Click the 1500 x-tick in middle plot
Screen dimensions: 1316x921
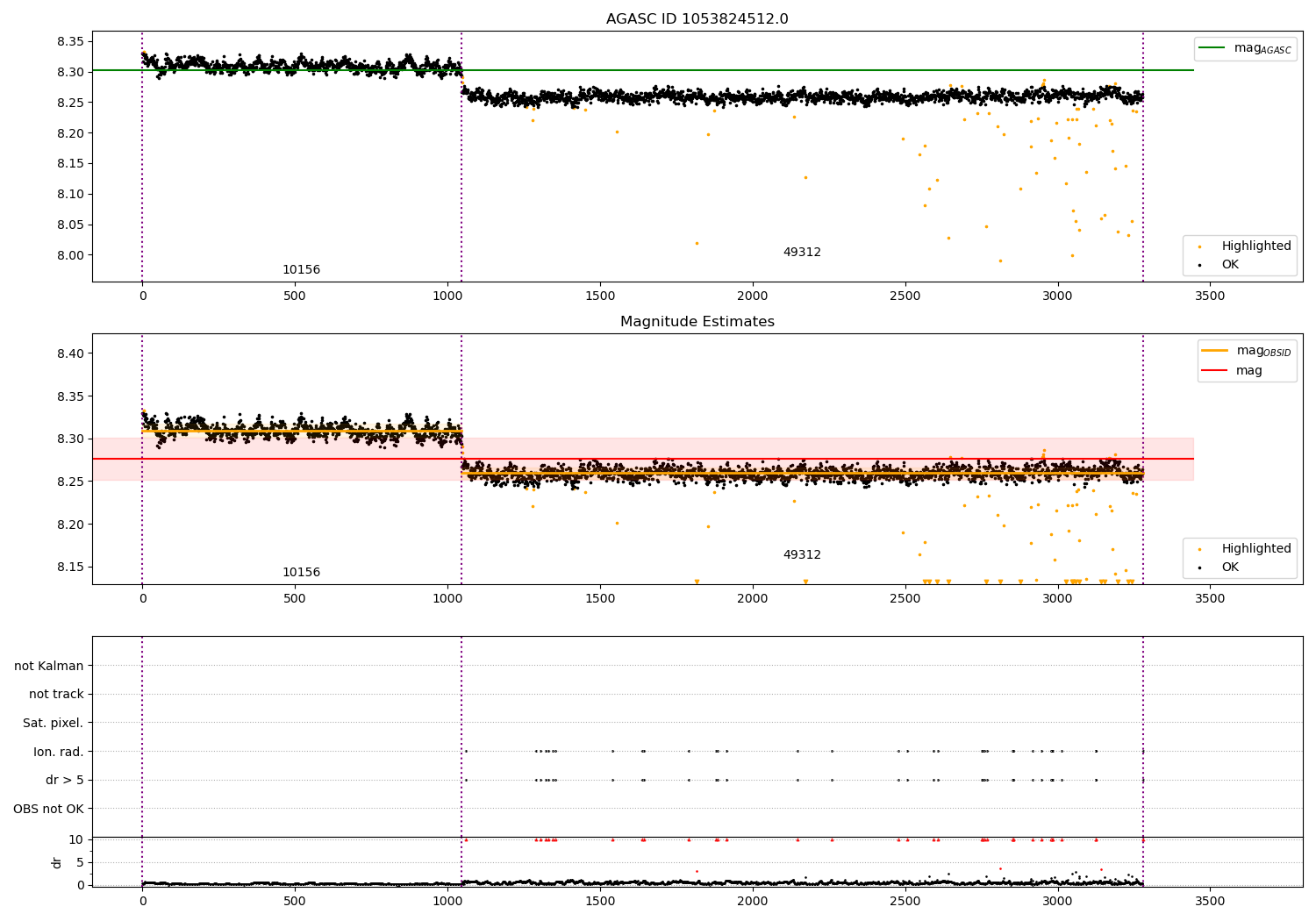pyautogui.click(x=600, y=599)
